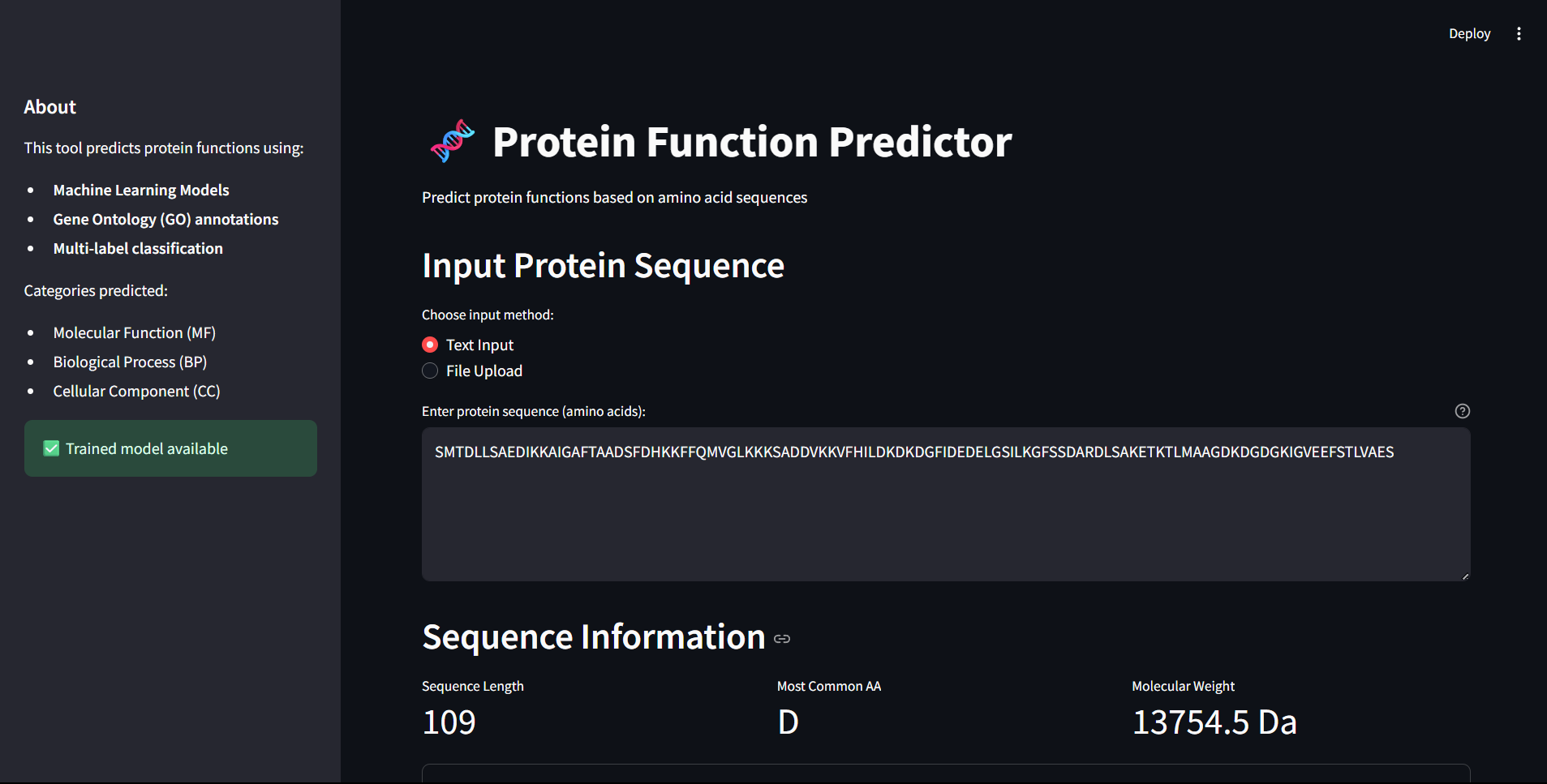
Task: Click the anchor link icon next to Sequence Information
Action: click(781, 639)
